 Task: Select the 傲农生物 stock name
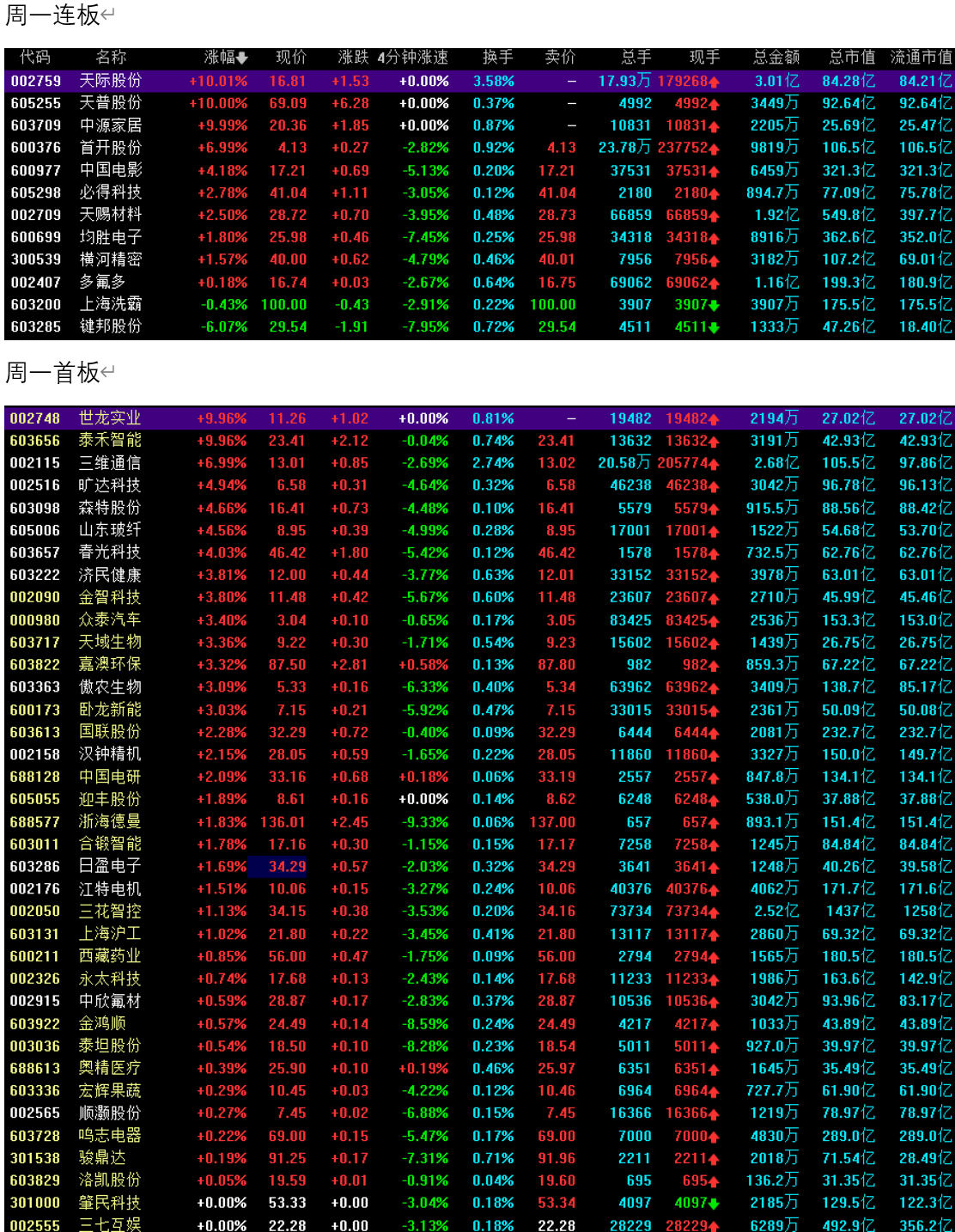click(x=111, y=687)
